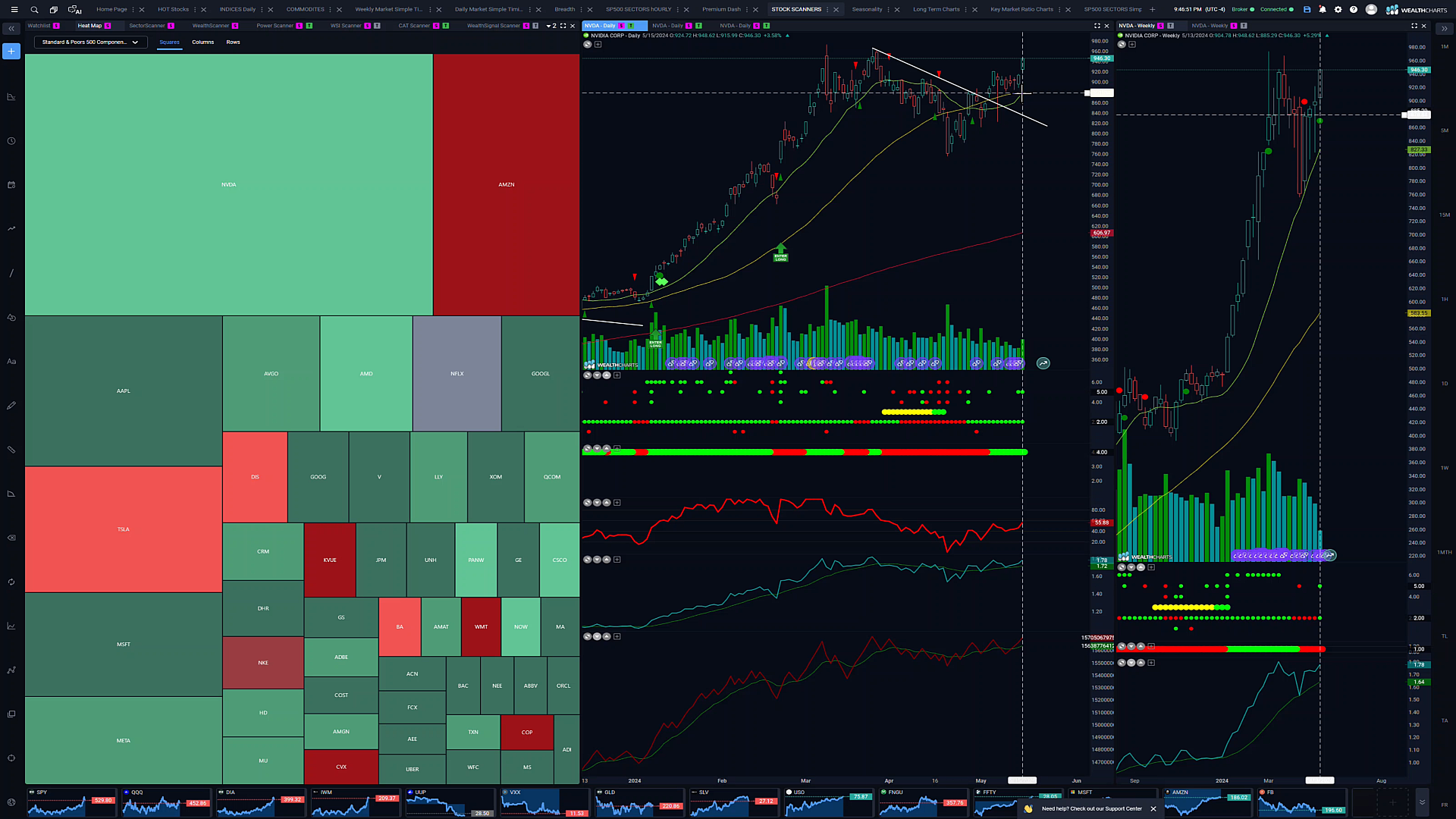Screen dimensions: 1456x819
Task: Toggle the S badge on Heat Map tab
Action: pos(108,26)
